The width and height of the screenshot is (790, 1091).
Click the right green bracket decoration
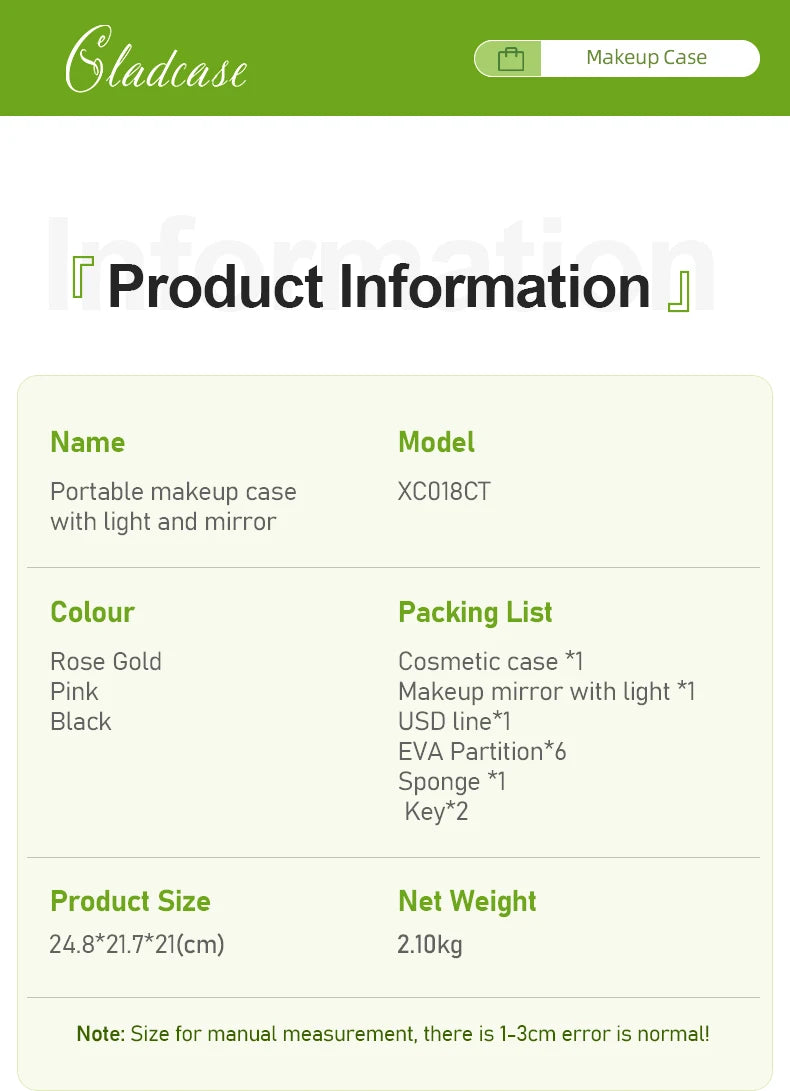679,293
